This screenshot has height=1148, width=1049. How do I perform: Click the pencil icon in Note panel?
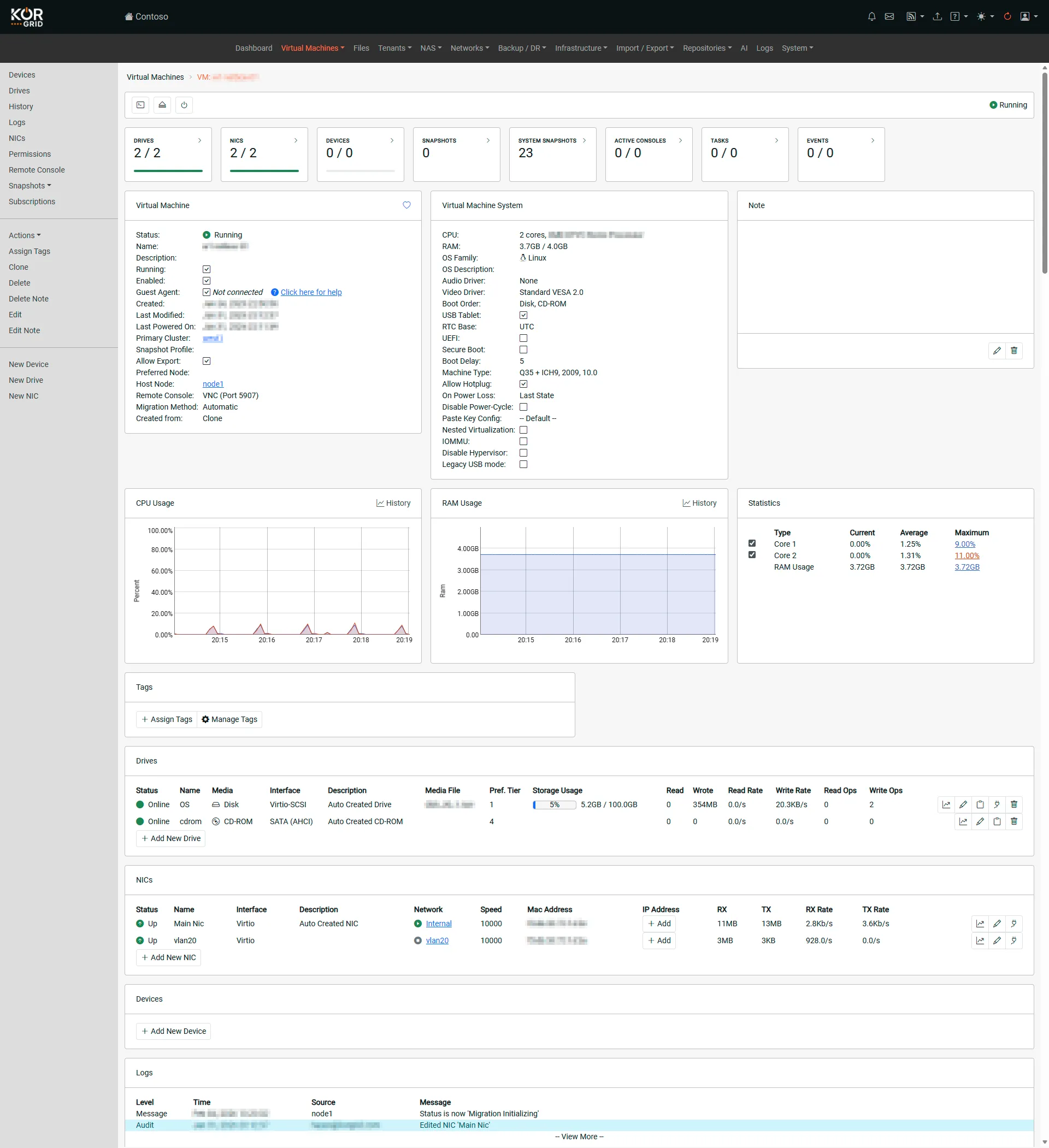click(x=997, y=351)
